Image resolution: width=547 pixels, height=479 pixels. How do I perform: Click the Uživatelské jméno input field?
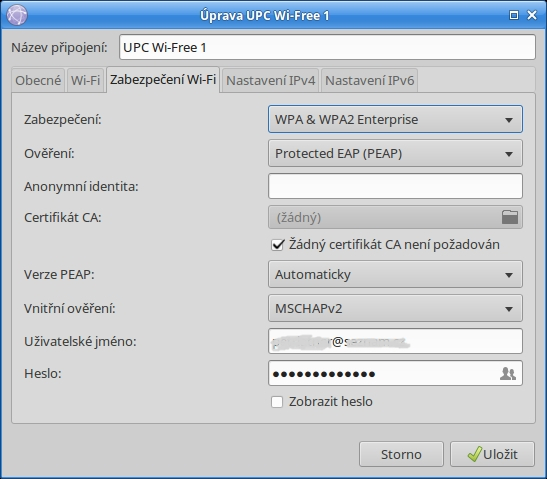[395, 341]
